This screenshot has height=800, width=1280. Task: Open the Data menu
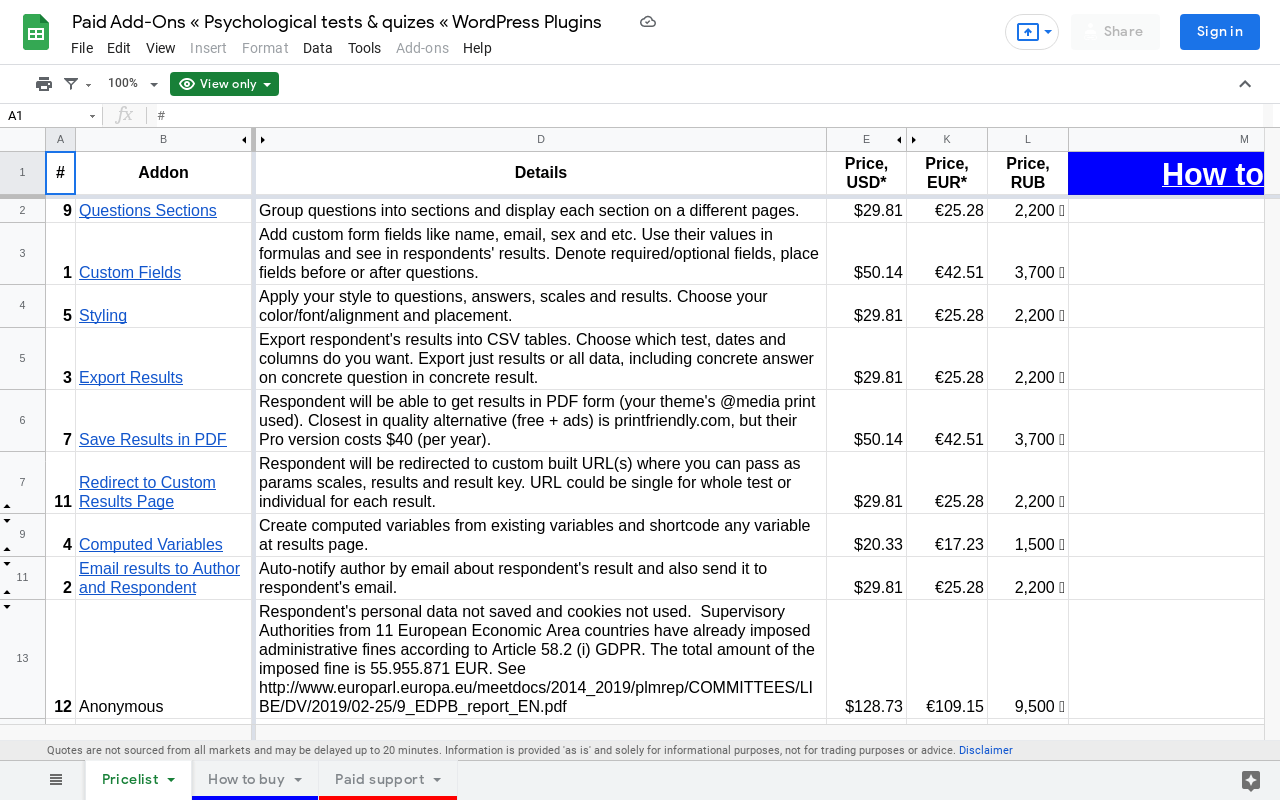tap(317, 48)
